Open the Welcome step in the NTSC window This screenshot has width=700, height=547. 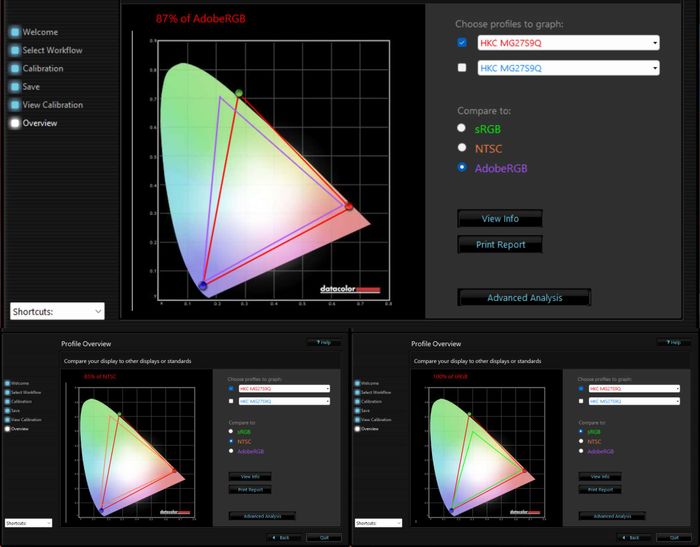17,383
